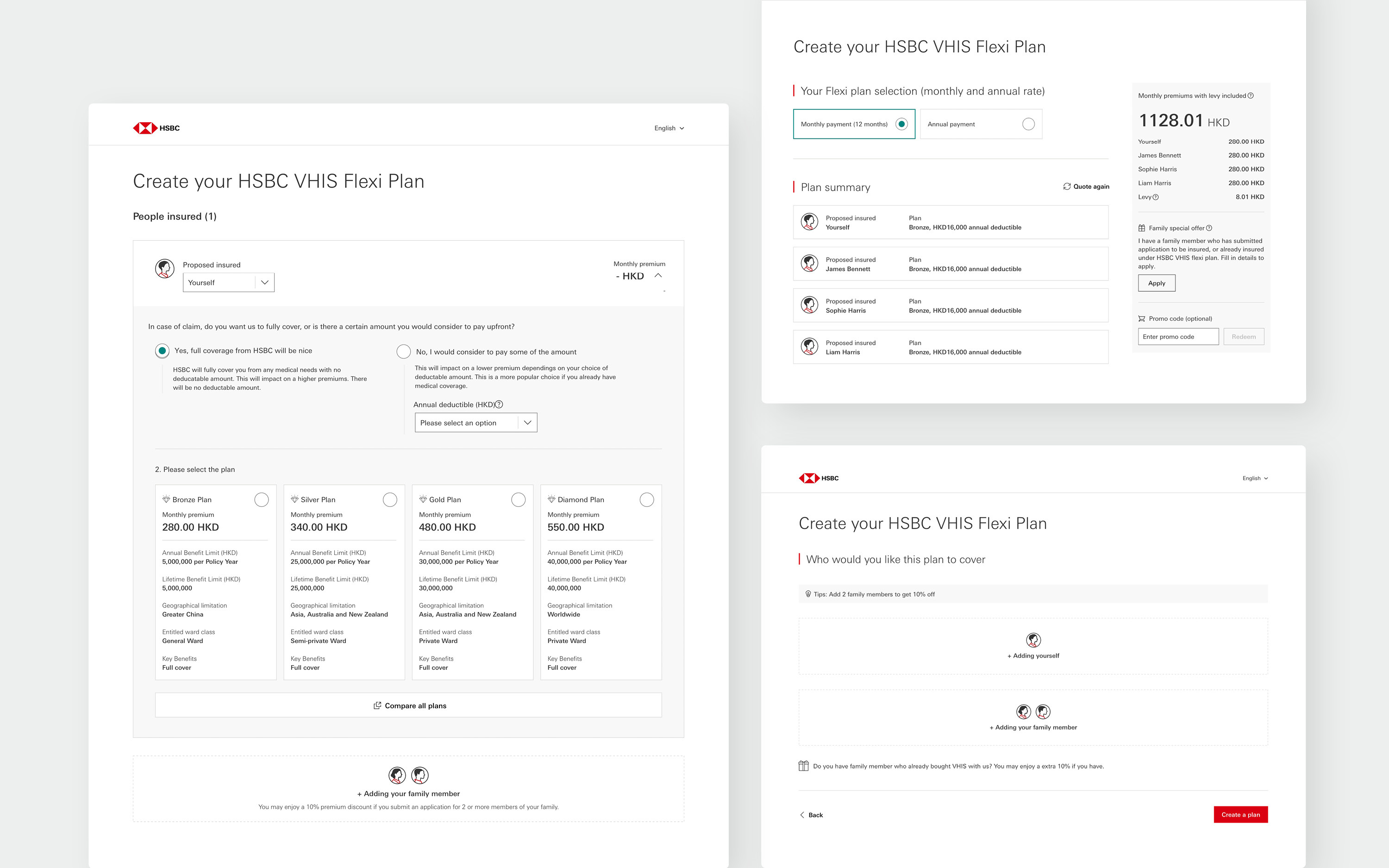This screenshot has width=1389, height=868.
Task: Click + Adding your family member in cover selection window
Action: coord(1033,718)
